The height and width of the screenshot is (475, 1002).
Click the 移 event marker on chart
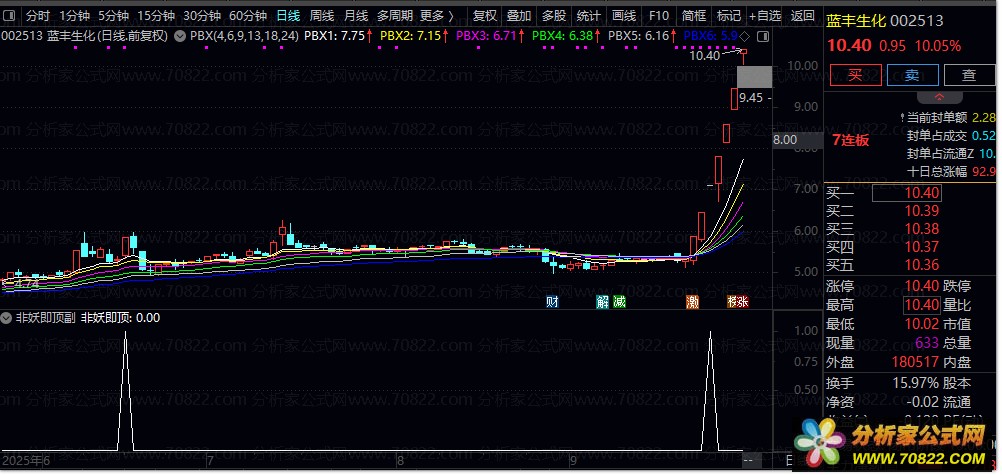732,302
